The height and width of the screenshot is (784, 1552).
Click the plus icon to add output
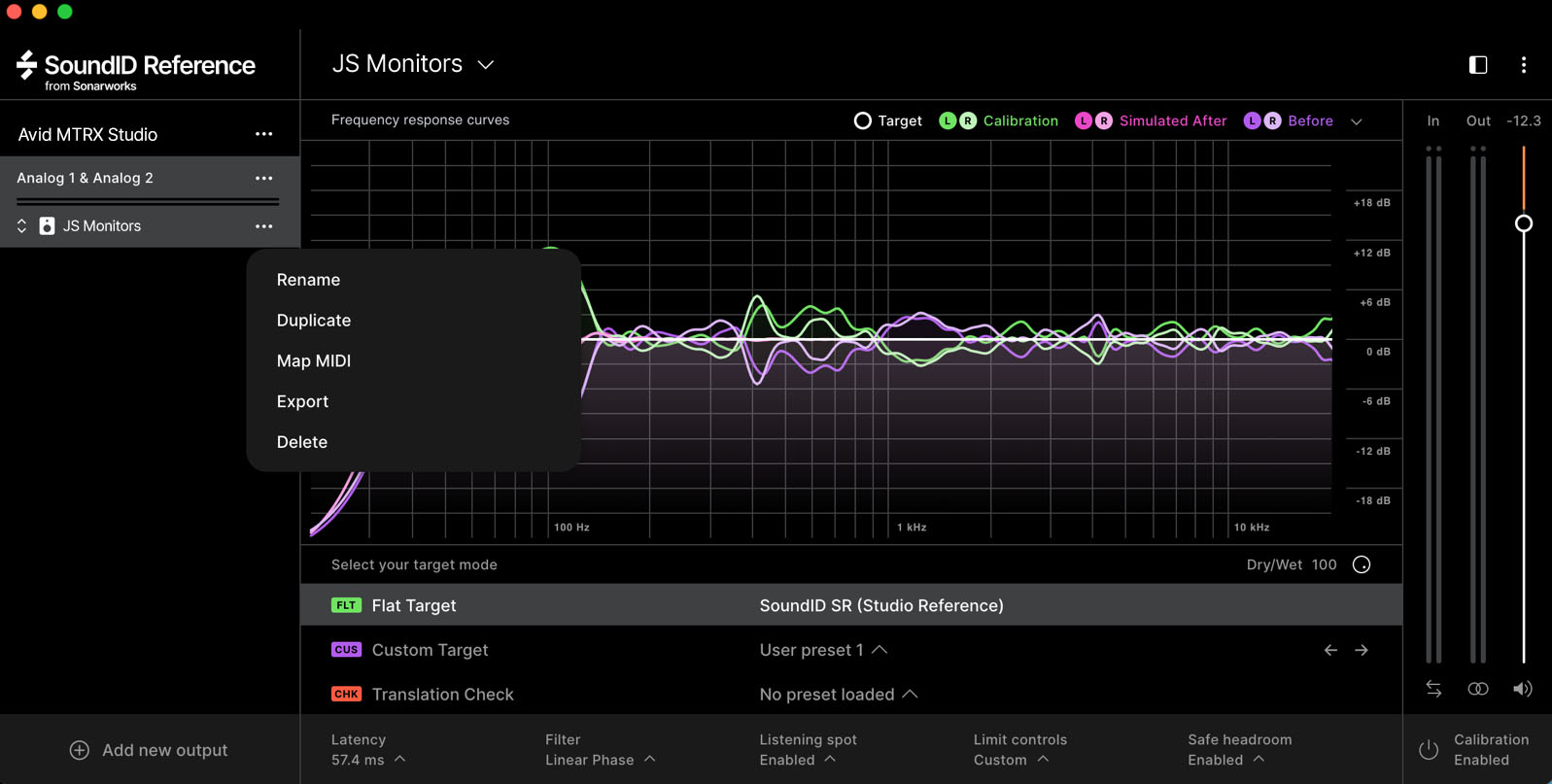[80, 750]
